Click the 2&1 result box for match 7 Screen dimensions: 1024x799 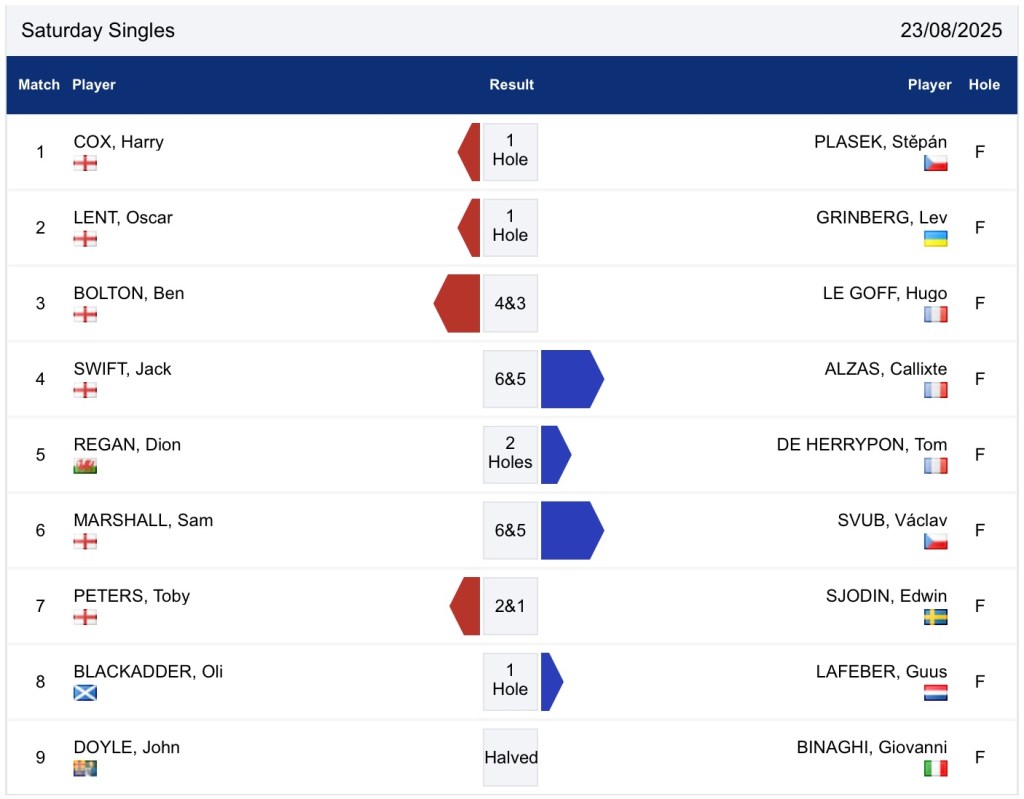click(510, 606)
